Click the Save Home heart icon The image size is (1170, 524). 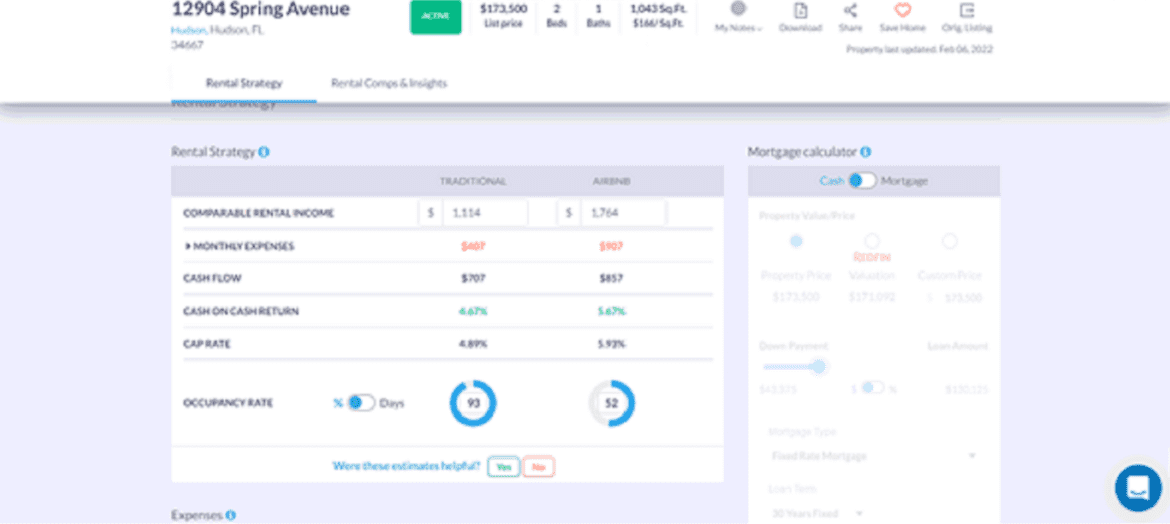[x=902, y=10]
